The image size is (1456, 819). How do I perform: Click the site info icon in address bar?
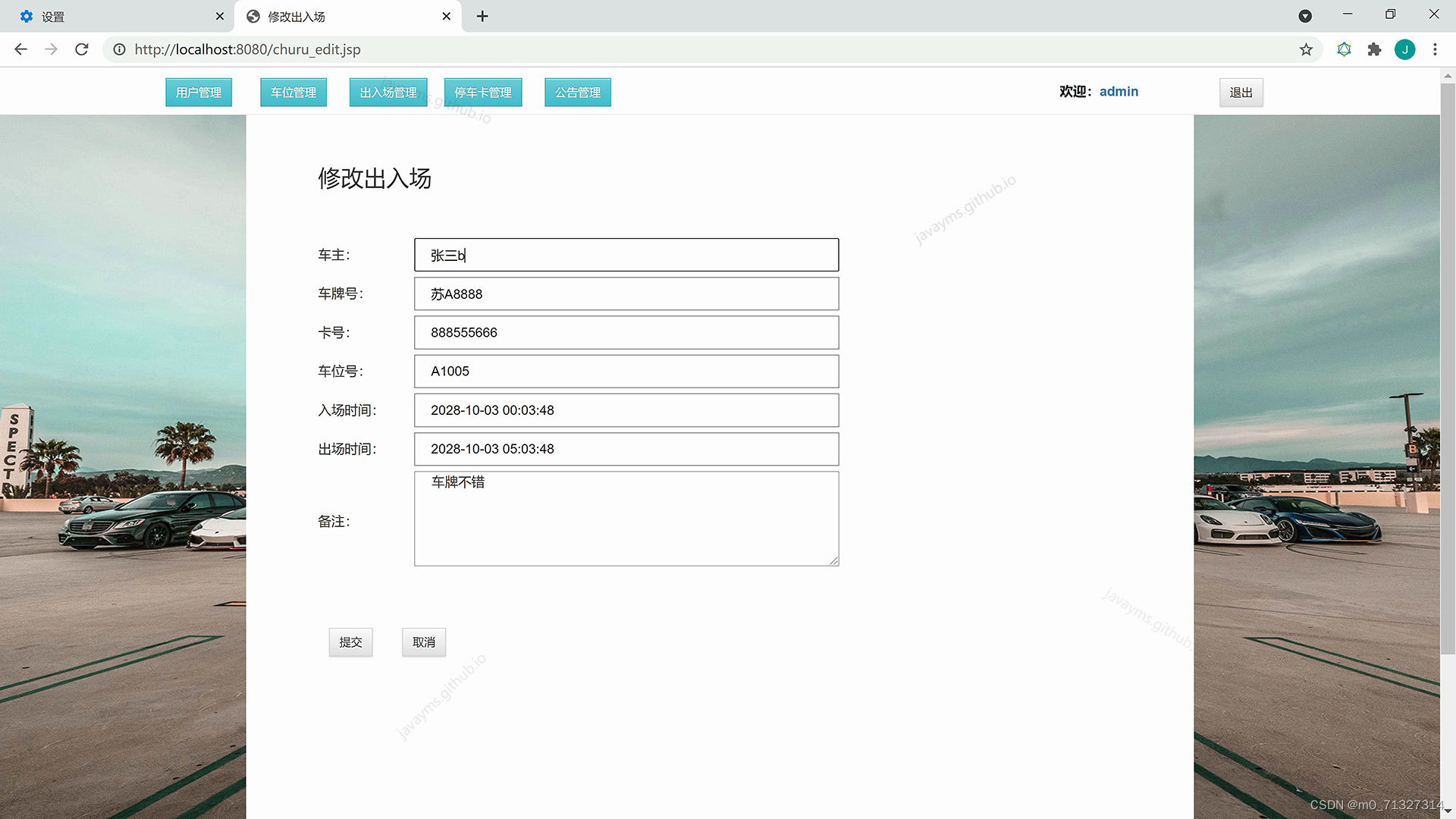point(119,49)
